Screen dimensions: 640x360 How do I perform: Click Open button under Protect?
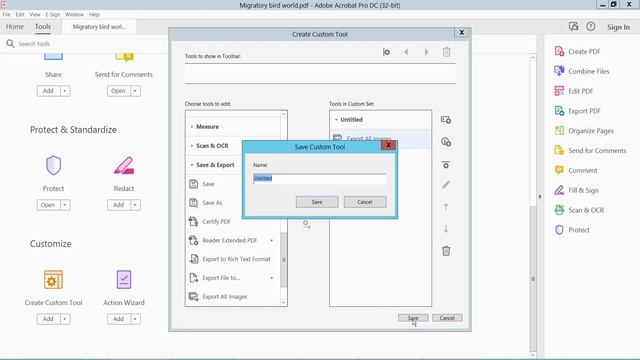tap(48, 205)
